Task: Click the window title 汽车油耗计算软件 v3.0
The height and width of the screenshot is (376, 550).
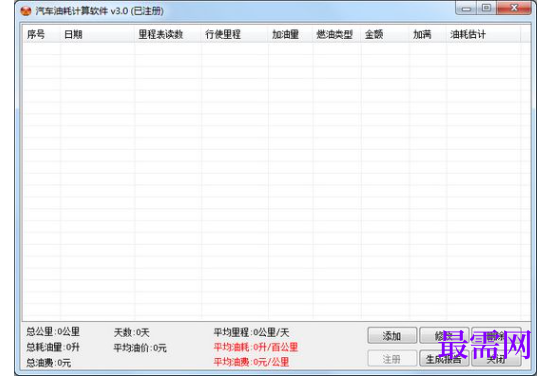Action: pos(100,11)
